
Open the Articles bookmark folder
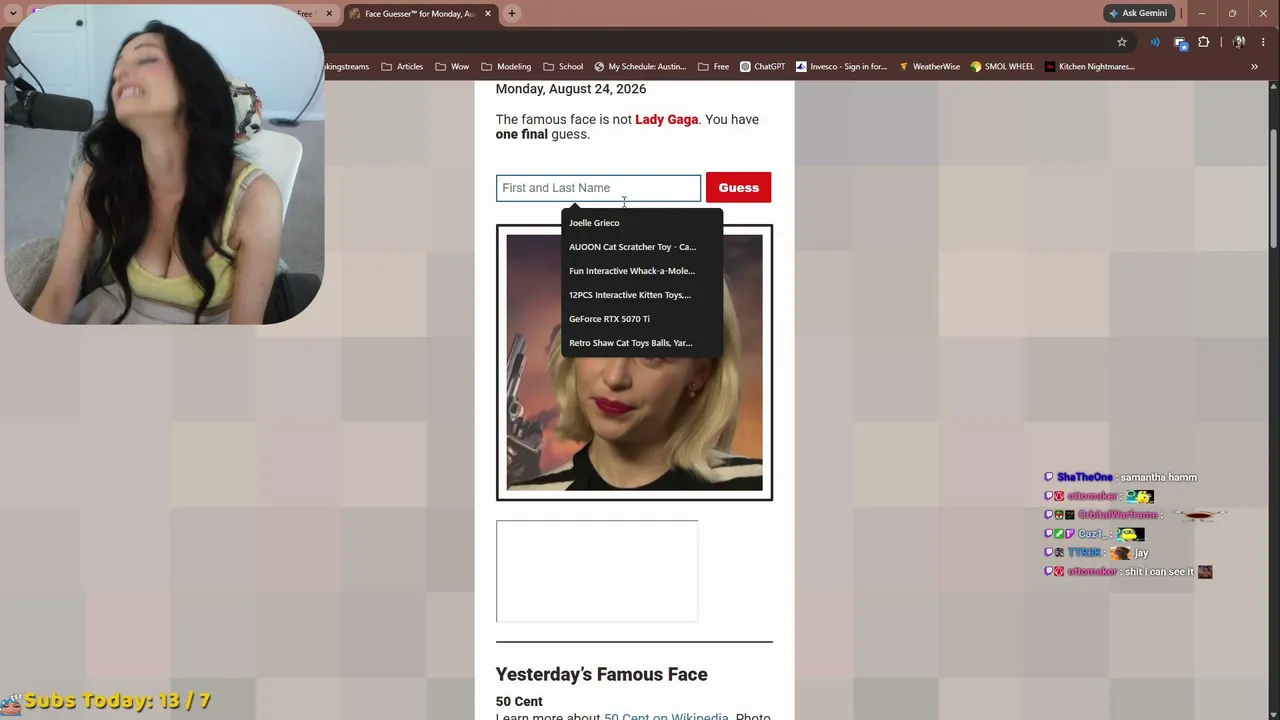(x=402, y=67)
